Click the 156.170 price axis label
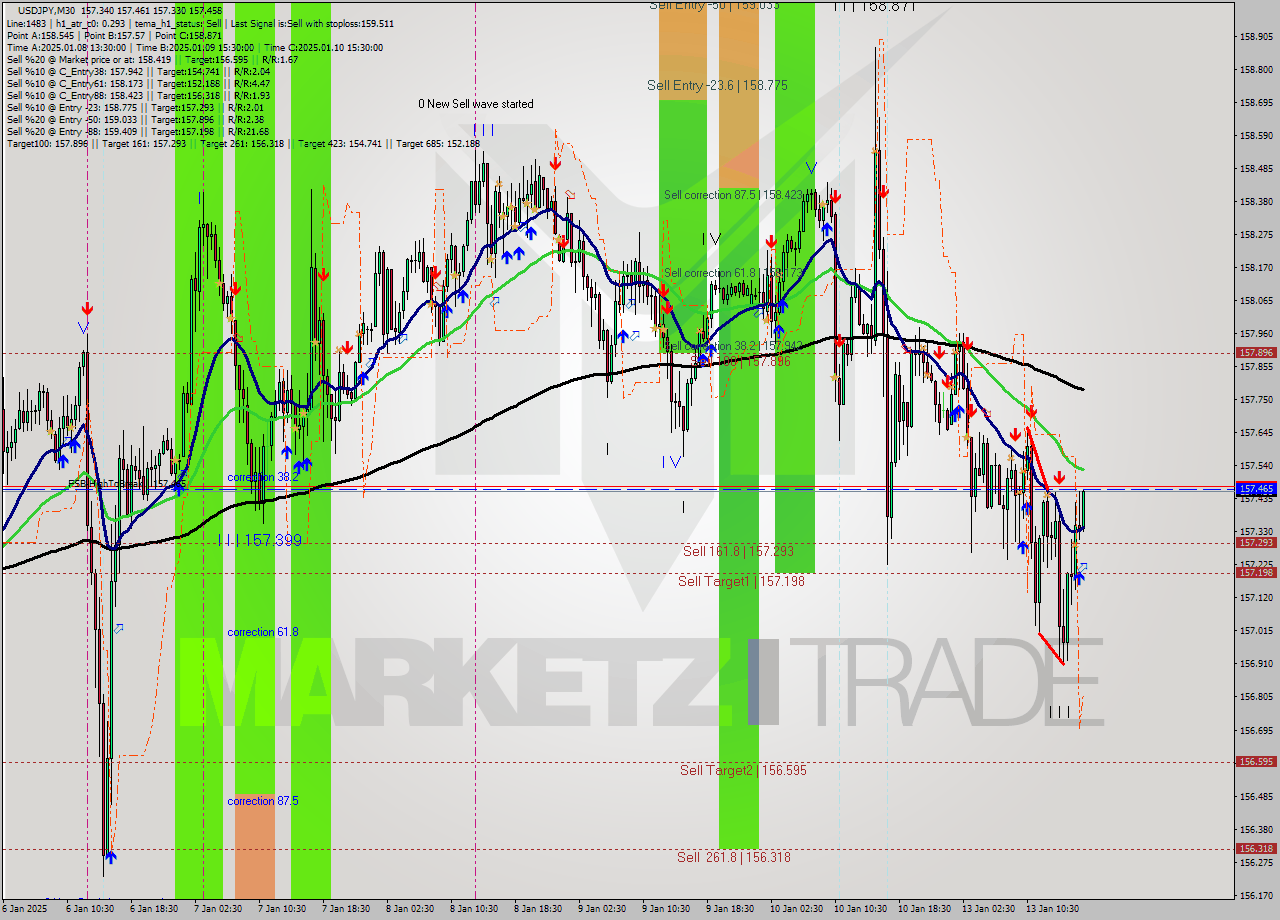 point(1256,896)
